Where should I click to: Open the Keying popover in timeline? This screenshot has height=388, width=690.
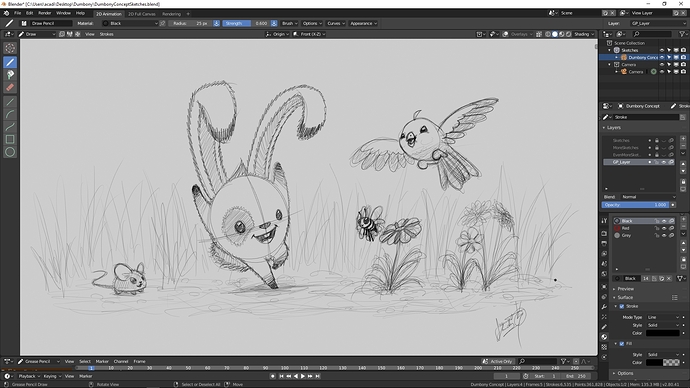coord(51,377)
